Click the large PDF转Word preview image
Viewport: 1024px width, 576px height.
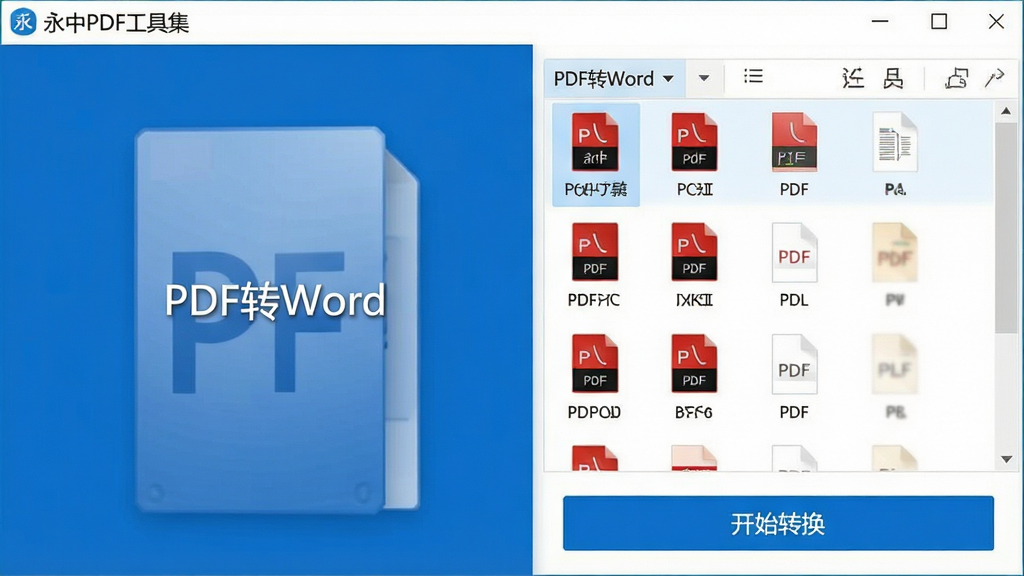[x=276, y=319]
